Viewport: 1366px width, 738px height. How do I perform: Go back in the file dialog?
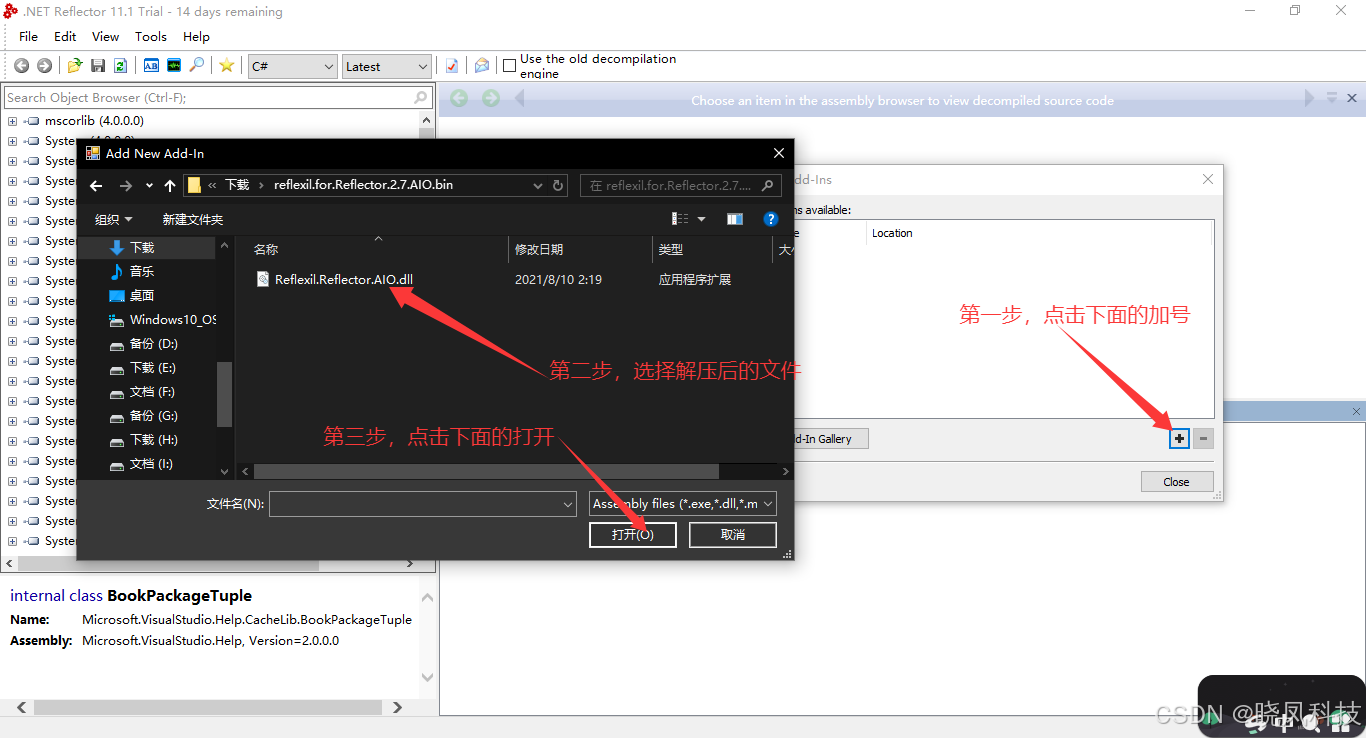point(96,185)
